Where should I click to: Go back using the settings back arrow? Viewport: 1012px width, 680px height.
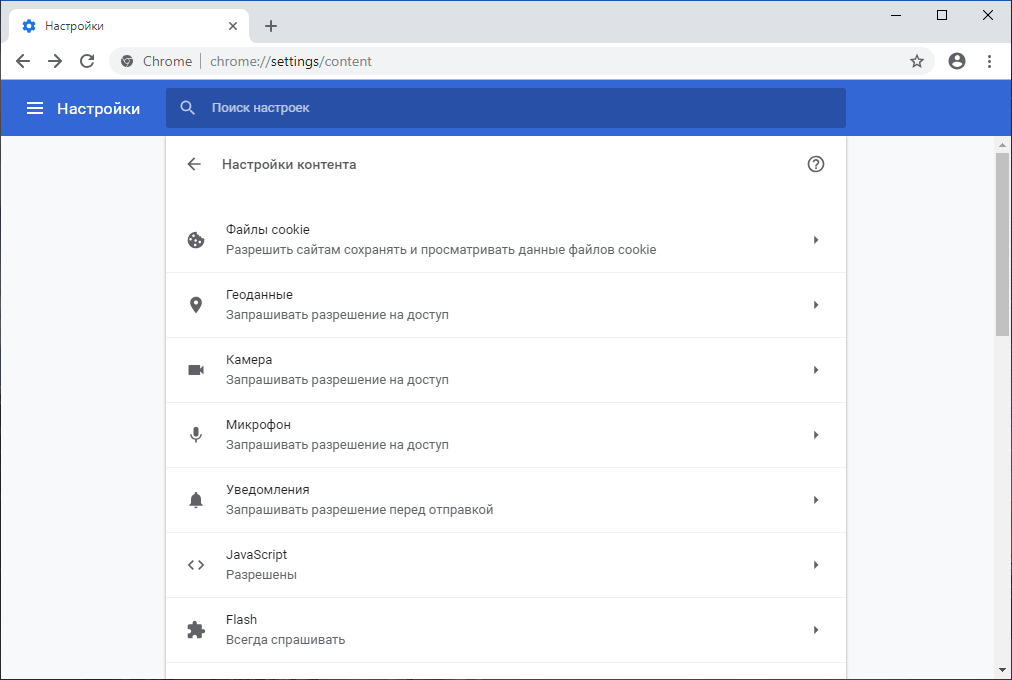click(194, 164)
